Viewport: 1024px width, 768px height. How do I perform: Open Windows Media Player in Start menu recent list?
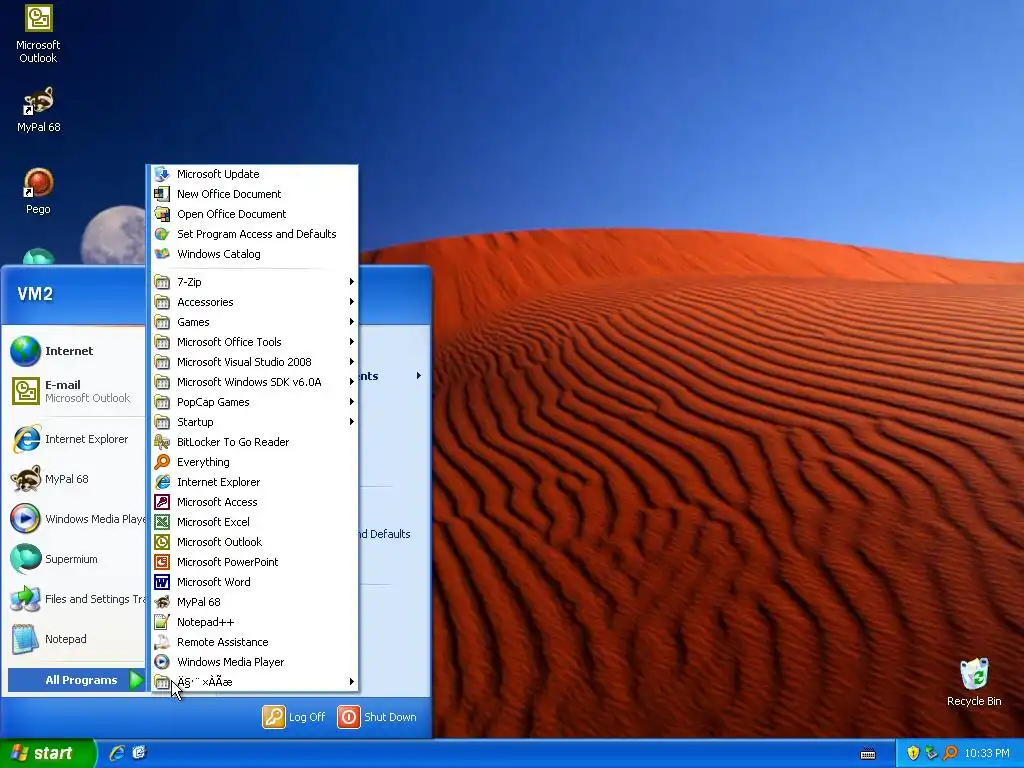click(76, 519)
